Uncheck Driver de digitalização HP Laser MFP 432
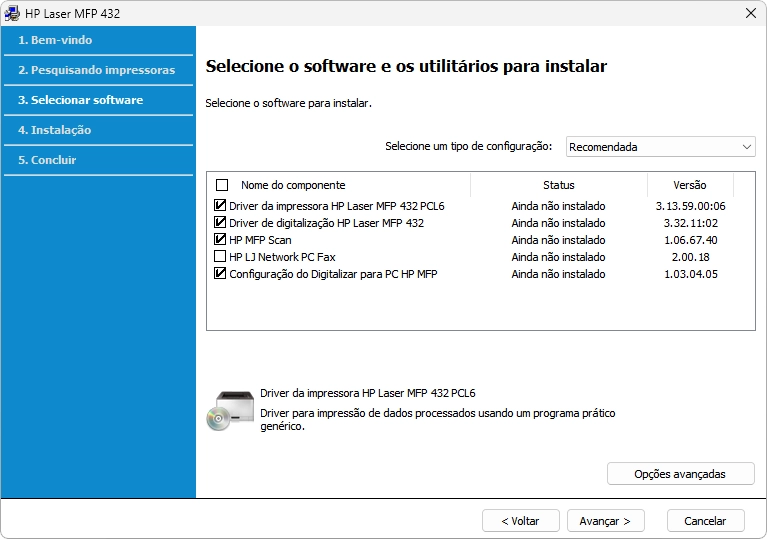The height and width of the screenshot is (539, 767). (220, 223)
